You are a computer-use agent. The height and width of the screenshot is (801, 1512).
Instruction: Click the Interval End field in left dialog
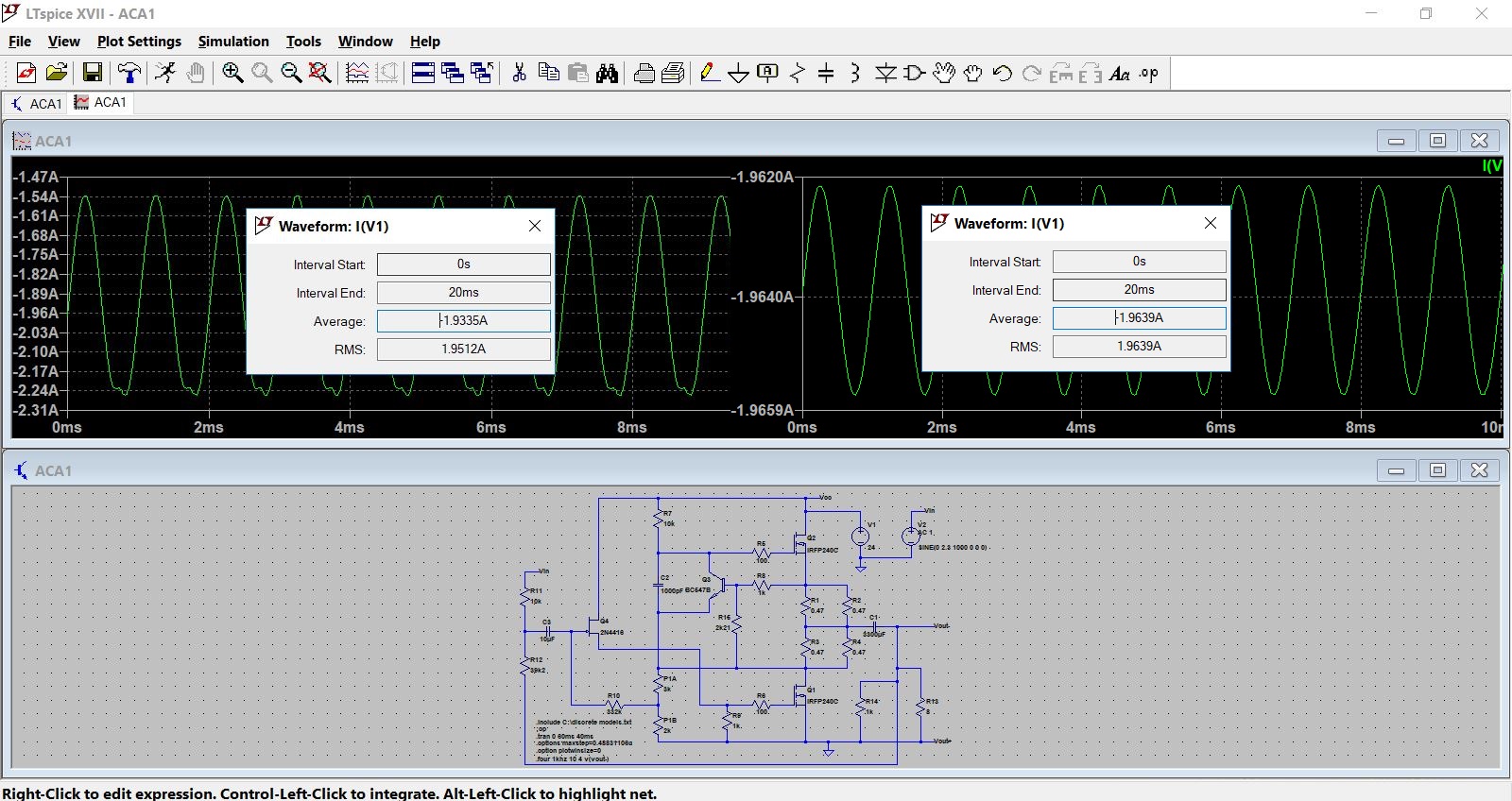tap(464, 293)
